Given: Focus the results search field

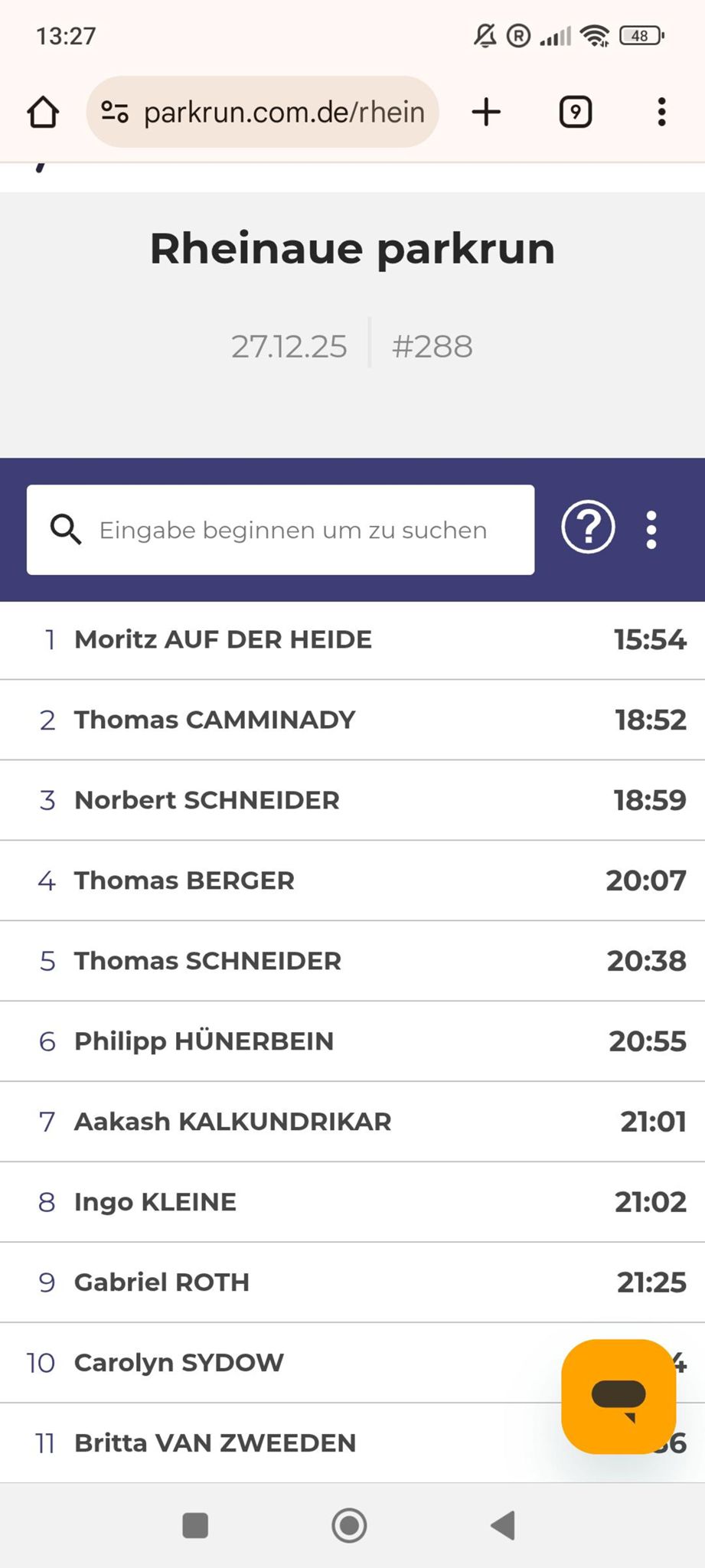Looking at the screenshot, I should (292, 530).
